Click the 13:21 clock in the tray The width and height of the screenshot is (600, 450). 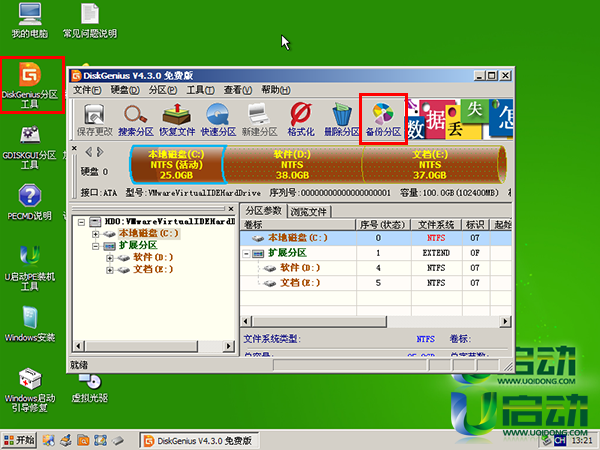click(x=582, y=441)
